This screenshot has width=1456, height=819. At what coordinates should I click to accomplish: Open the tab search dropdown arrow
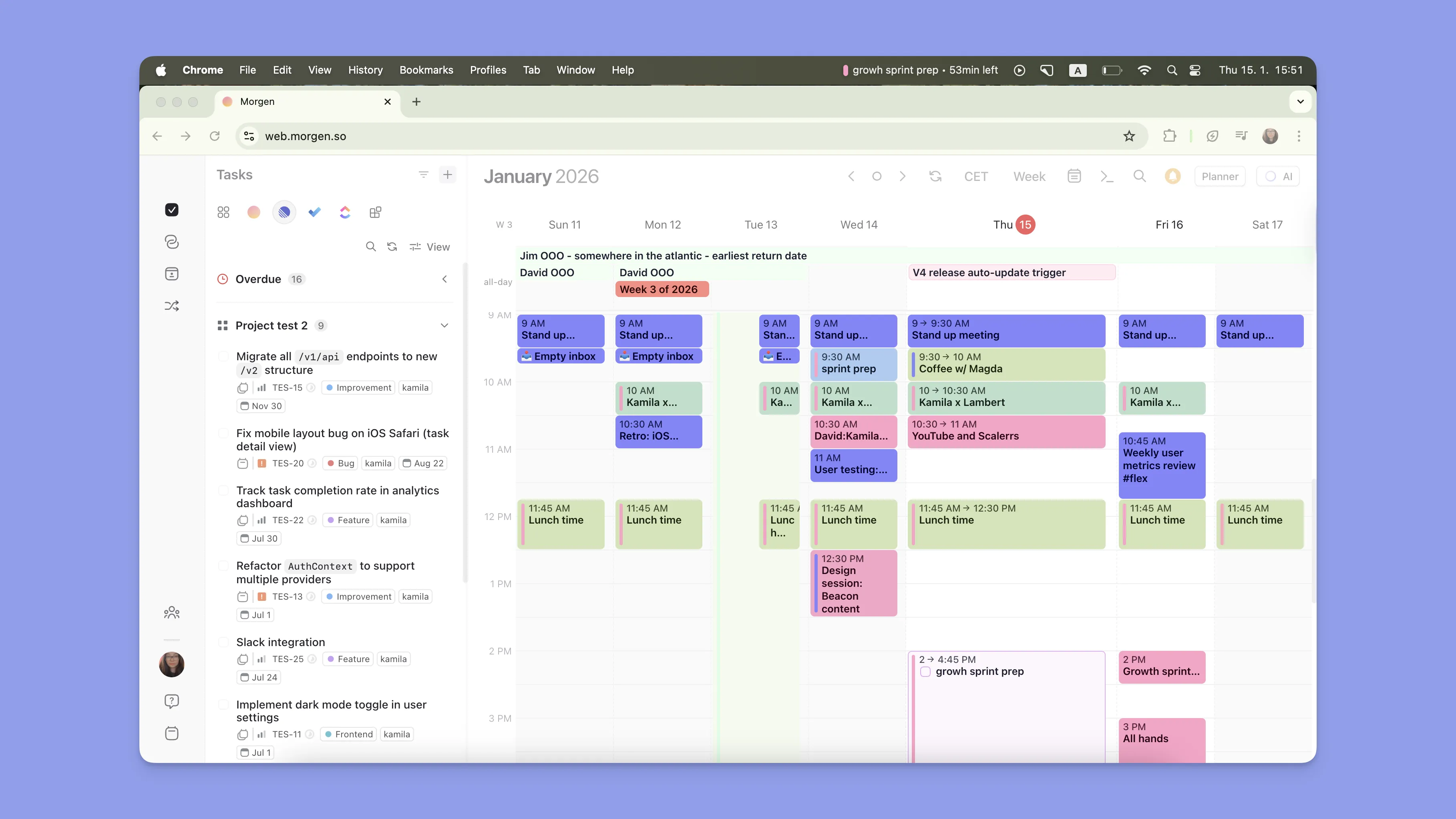coord(1301,102)
